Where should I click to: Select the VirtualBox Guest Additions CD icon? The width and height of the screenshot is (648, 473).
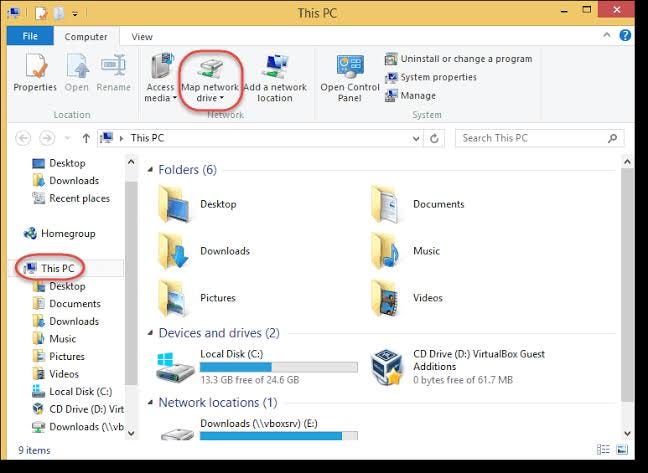pos(387,367)
